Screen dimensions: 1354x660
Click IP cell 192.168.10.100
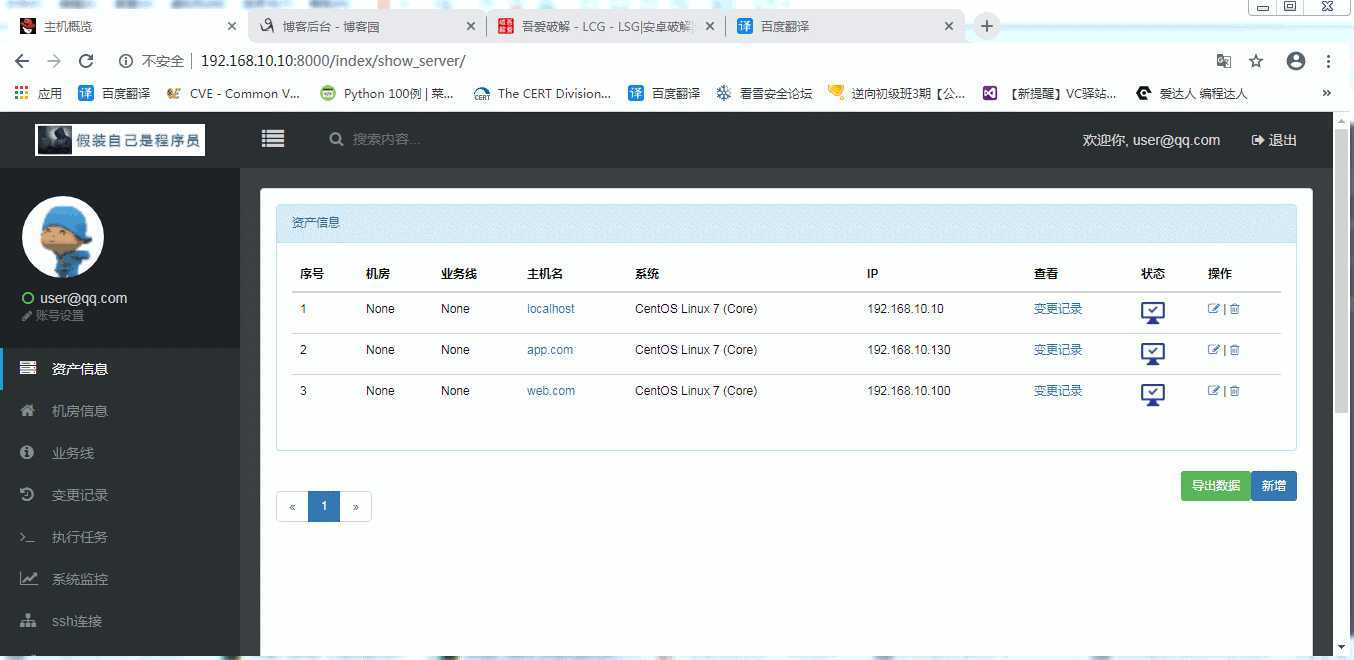pyautogui.click(x=909, y=391)
